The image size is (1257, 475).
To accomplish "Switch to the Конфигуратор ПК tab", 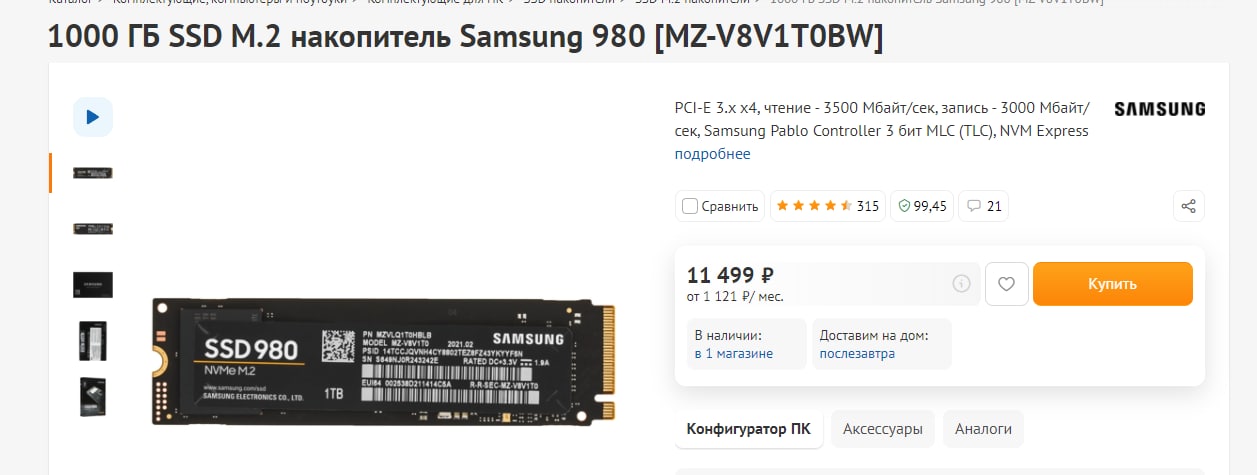I will [749, 429].
